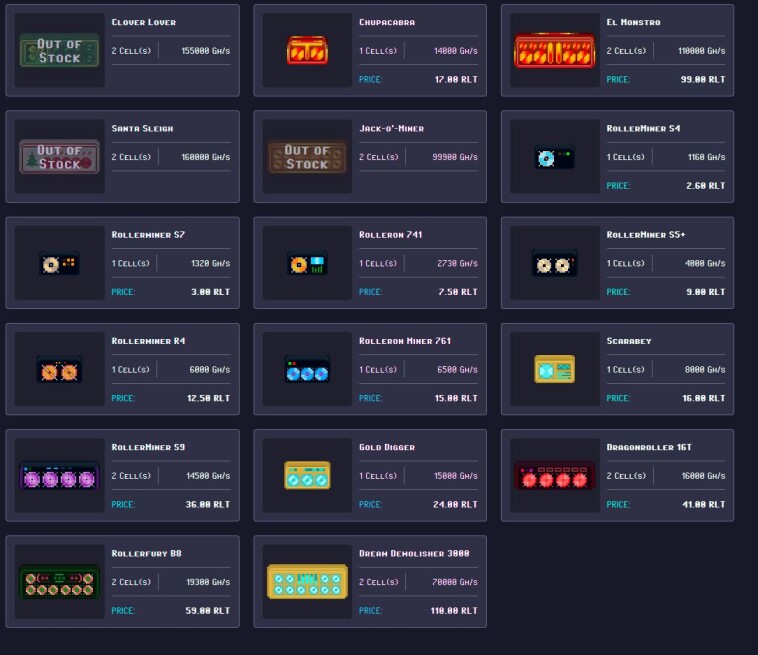Viewport: 758px width, 655px height.
Task: Click the 9.00 RLT price
Action: click(706, 292)
